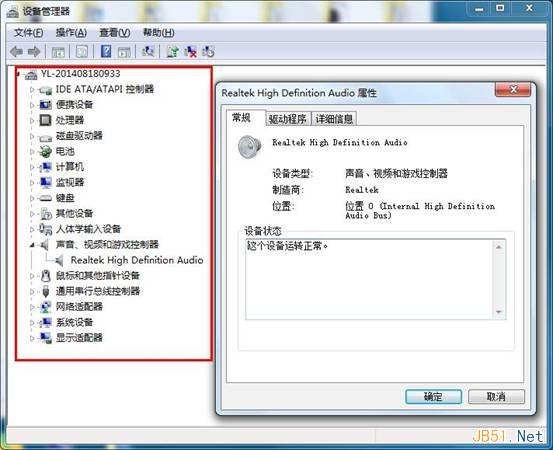Click the Back arrow toolbar icon

click(16, 52)
